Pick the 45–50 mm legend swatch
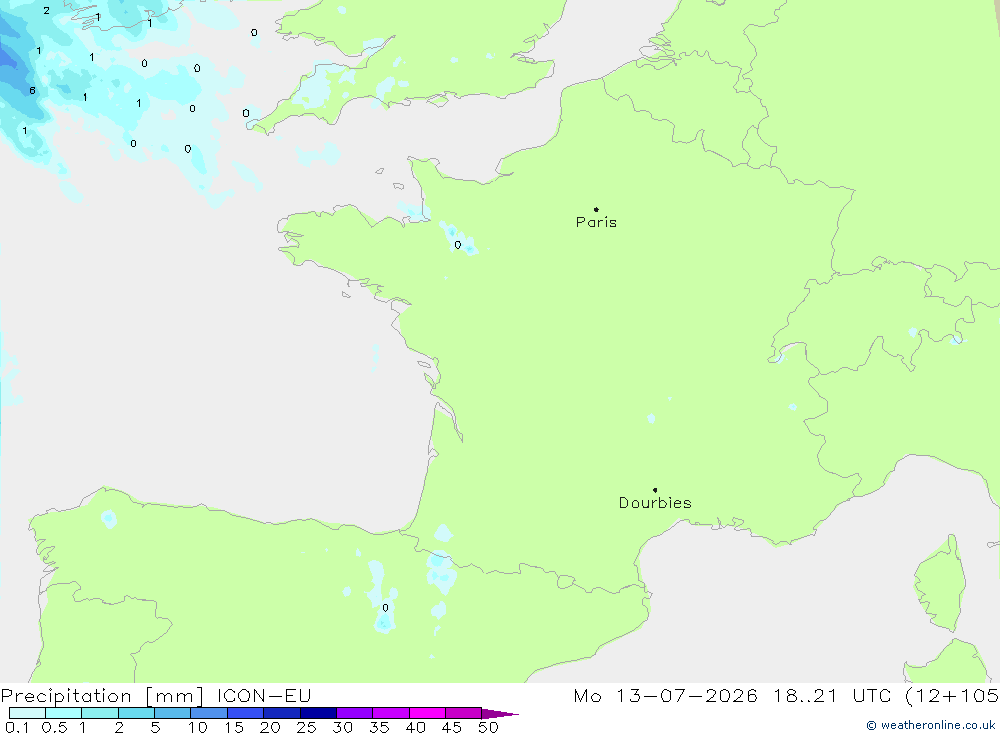The height and width of the screenshot is (733, 1000). pyautogui.click(x=464, y=713)
